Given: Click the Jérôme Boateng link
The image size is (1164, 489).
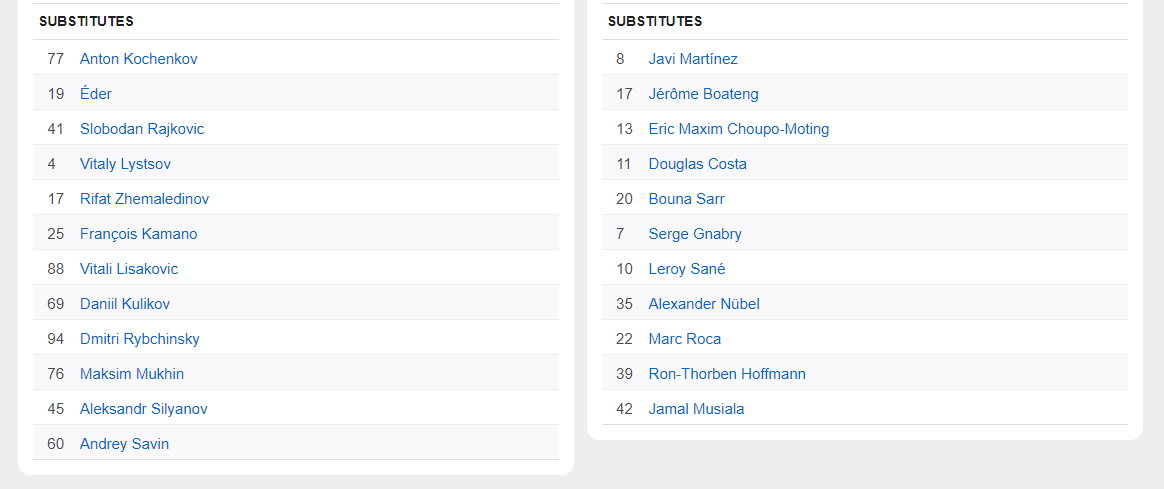Looking at the screenshot, I should 703,94.
